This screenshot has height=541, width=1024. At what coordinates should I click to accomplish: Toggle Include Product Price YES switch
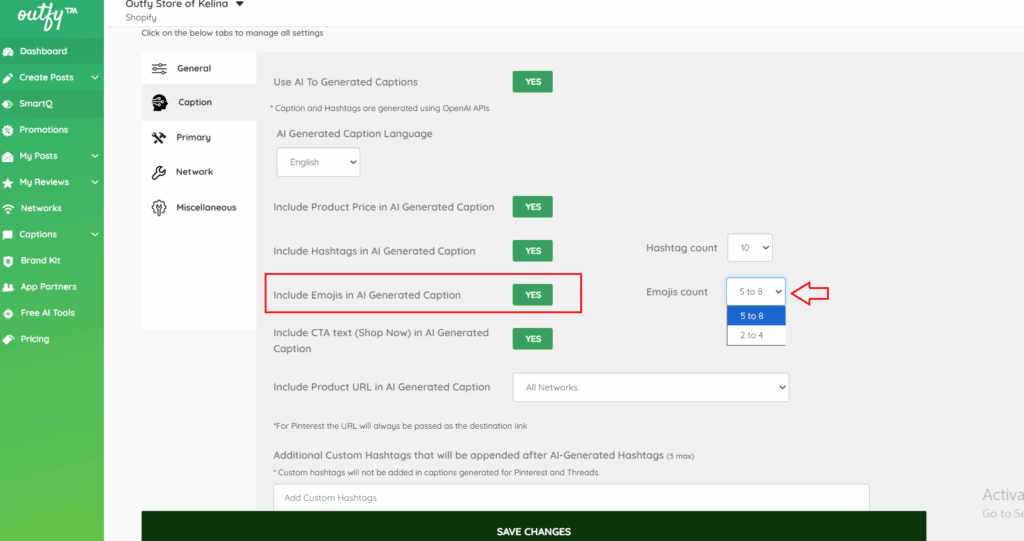532,207
